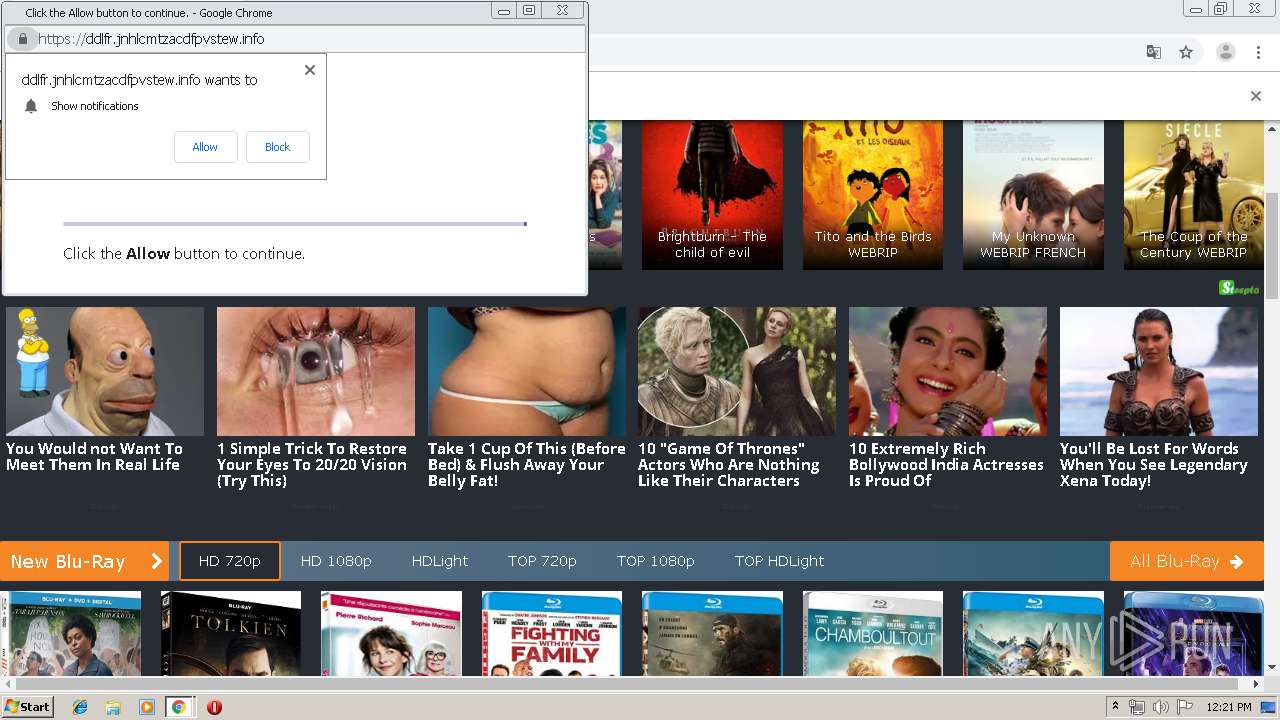Switch to the TOP HDLight tab
Image resolution: width=1280 pixels, height=720 pixels.
pos(779,561)
